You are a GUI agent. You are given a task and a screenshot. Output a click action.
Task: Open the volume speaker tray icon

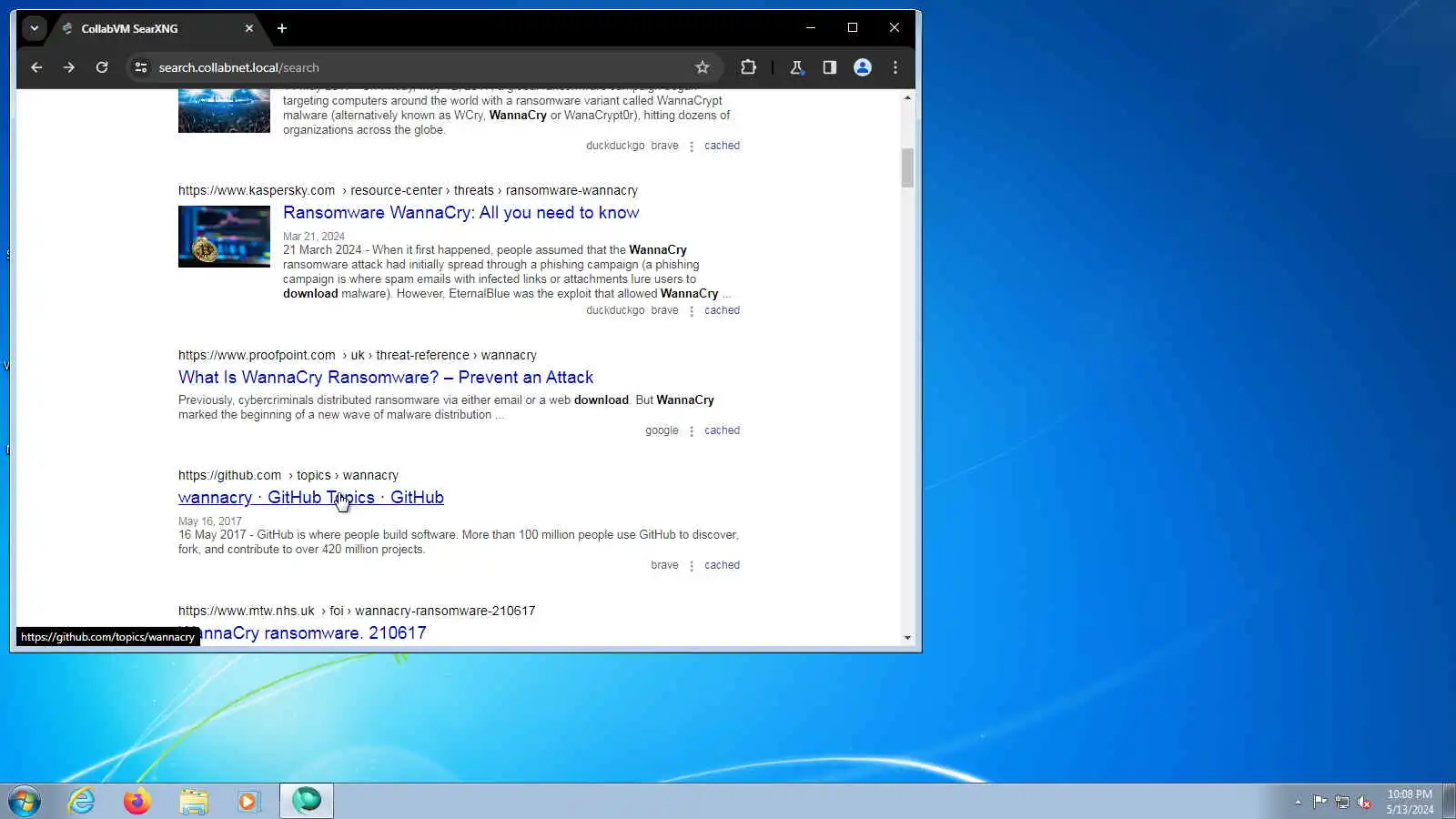click(1364, 802)
